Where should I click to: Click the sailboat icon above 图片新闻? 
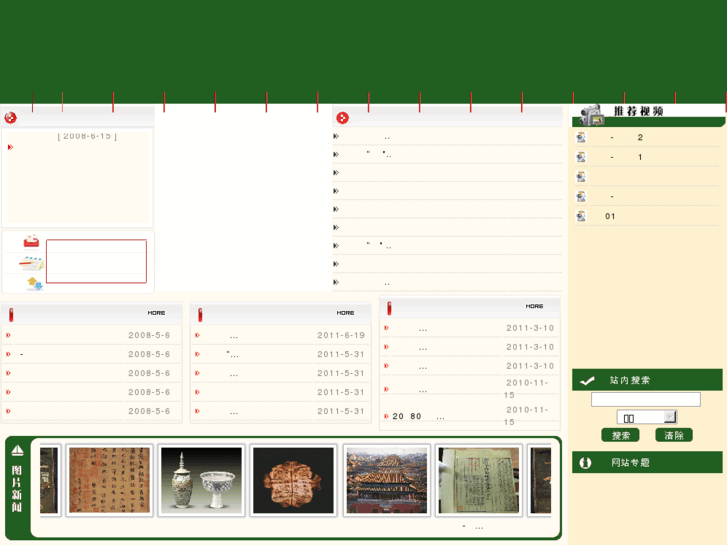17,450
